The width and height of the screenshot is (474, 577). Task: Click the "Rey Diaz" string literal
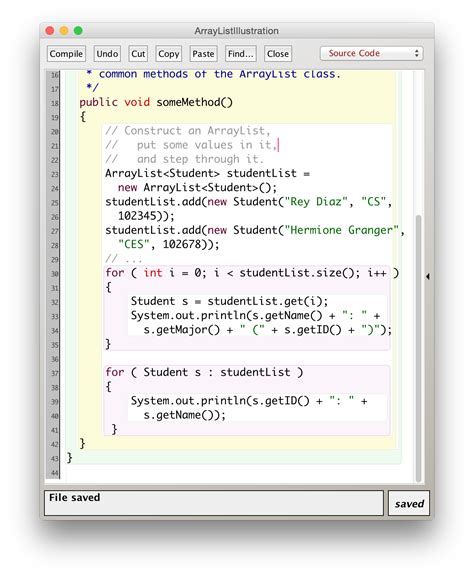(x=316, y=202)
